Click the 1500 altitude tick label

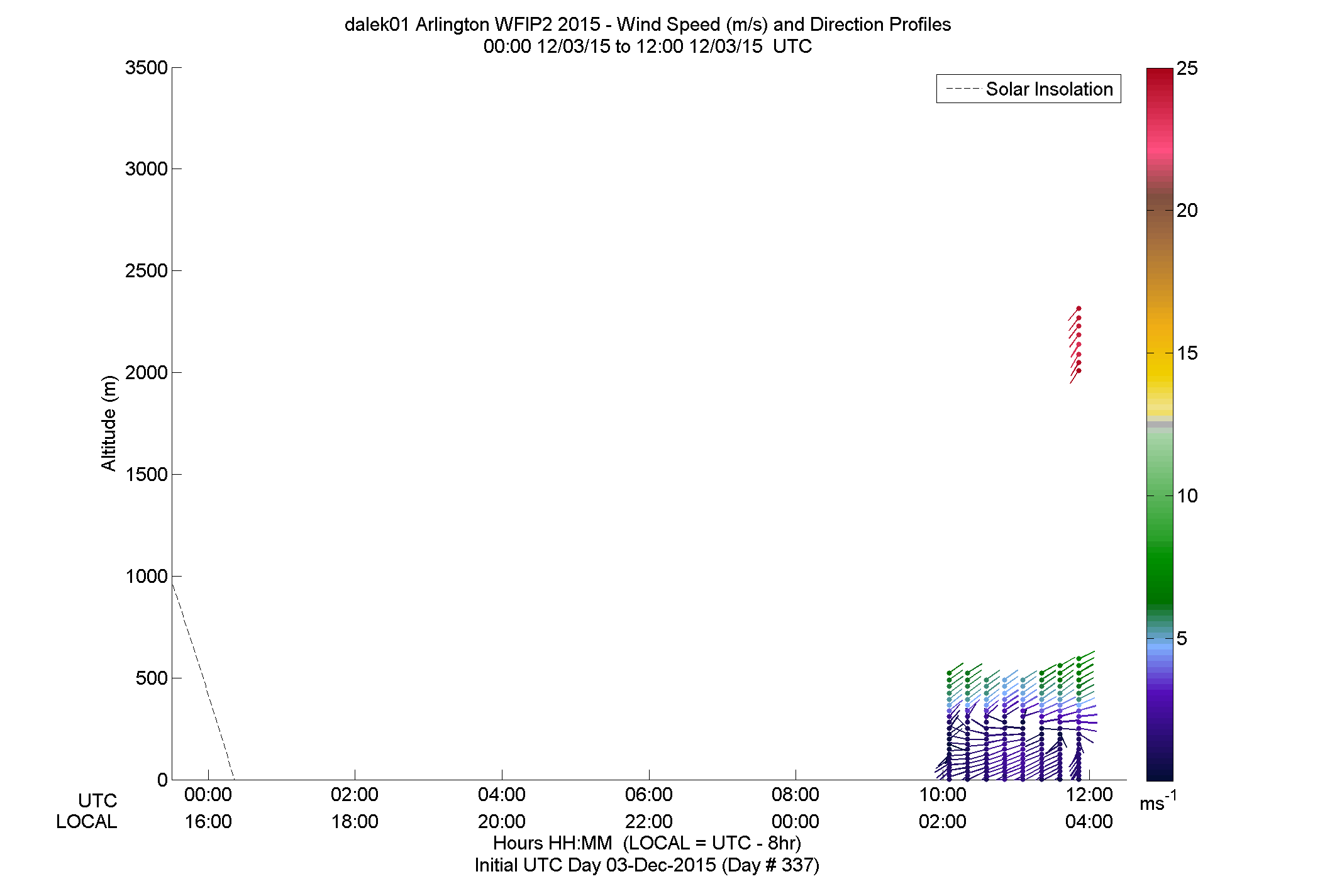pos(146,474)
